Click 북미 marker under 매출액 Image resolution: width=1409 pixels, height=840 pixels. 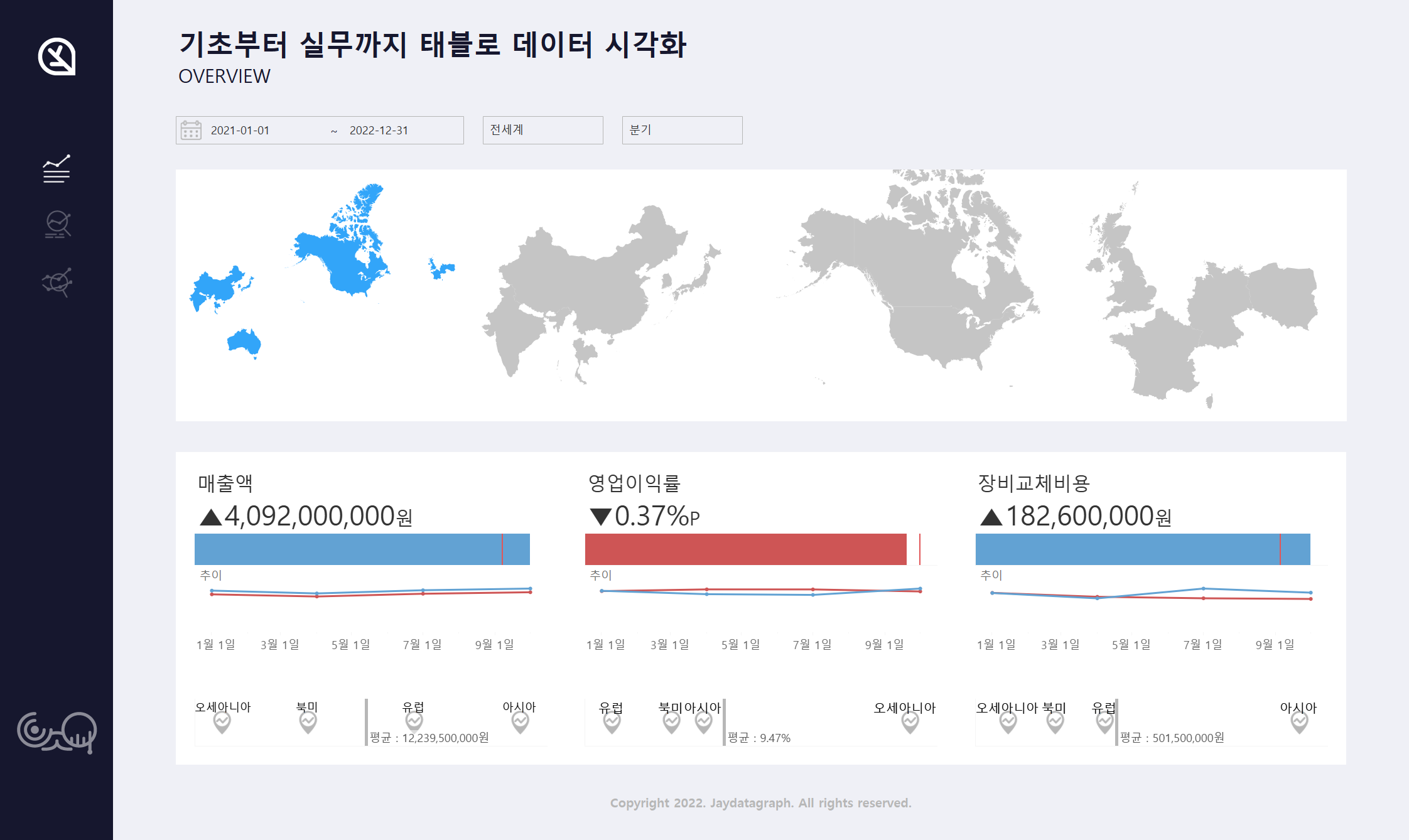tap(308, 723)
